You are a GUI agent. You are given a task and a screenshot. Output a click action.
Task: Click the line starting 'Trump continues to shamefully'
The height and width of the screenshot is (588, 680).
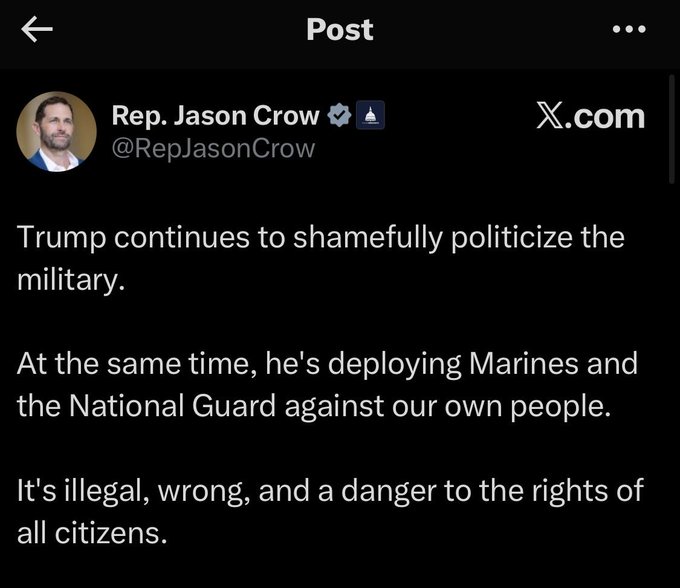coord(320,239)
